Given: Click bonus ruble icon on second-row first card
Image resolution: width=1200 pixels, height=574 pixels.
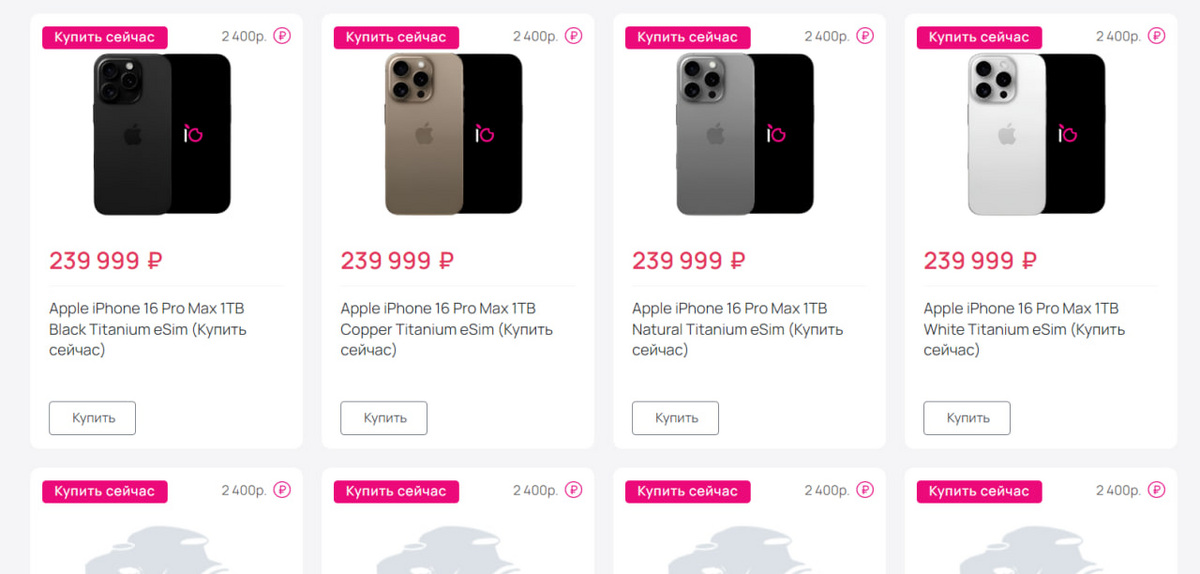Looking at the screenshot, I should pos(282,490).
